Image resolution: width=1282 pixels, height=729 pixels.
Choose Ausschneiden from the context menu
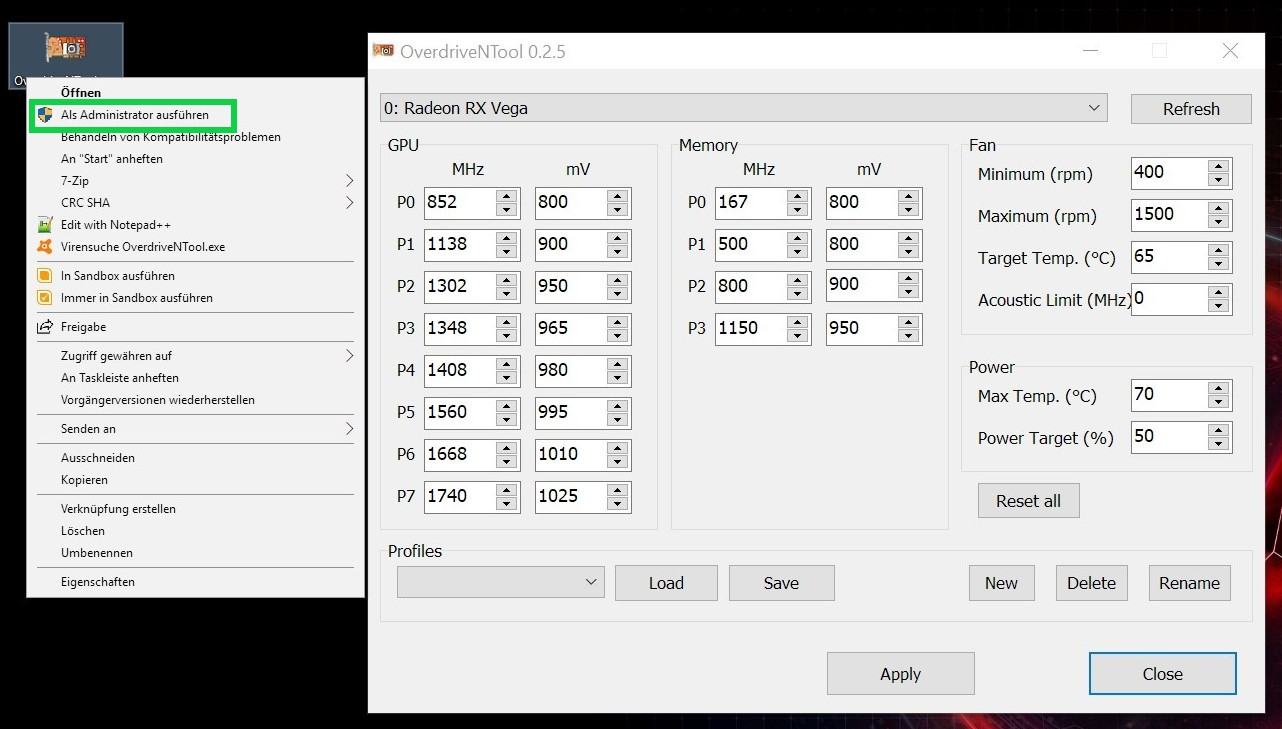[194, 458]
